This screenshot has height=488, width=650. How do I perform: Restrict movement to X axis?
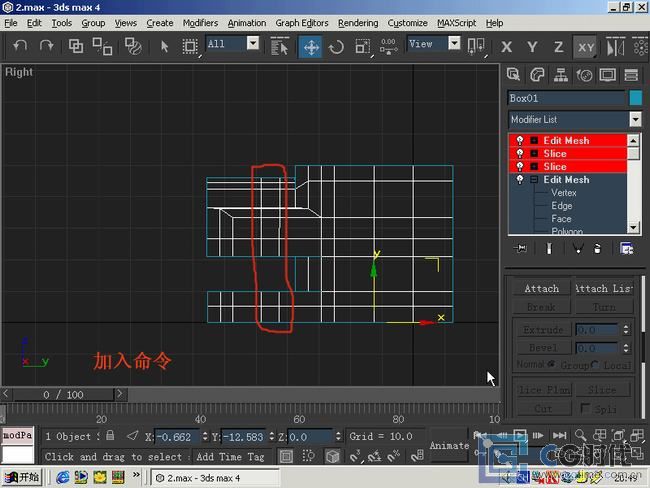point(506,47)
